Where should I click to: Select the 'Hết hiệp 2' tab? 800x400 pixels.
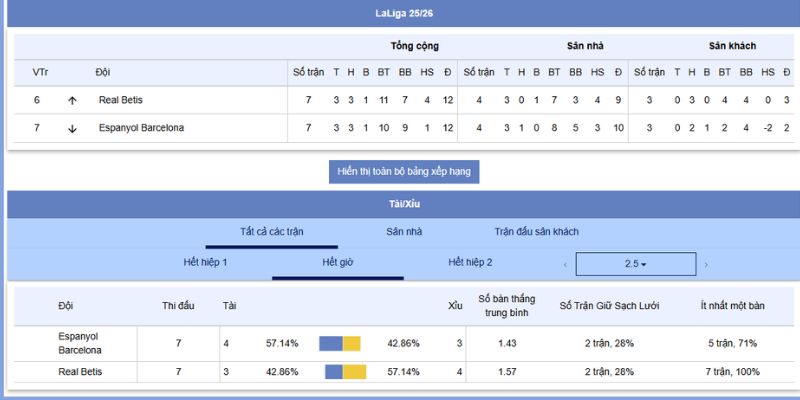click(470, 262)
